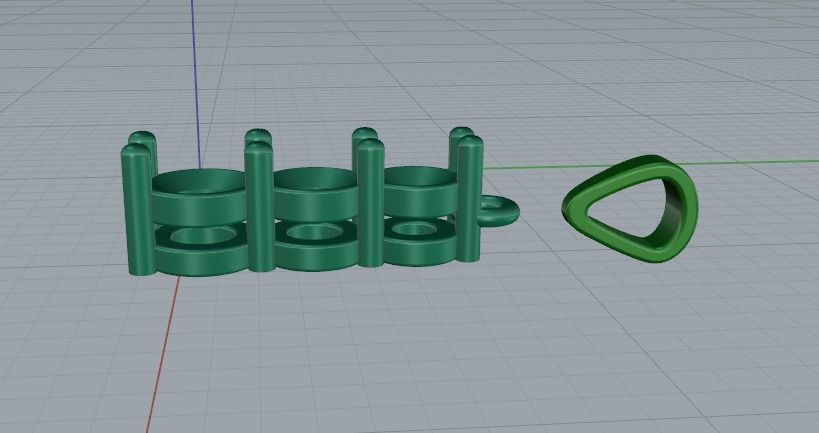The image size is (819, 433).
Task: Click the second front post from left
Action: tap(260, 207)
